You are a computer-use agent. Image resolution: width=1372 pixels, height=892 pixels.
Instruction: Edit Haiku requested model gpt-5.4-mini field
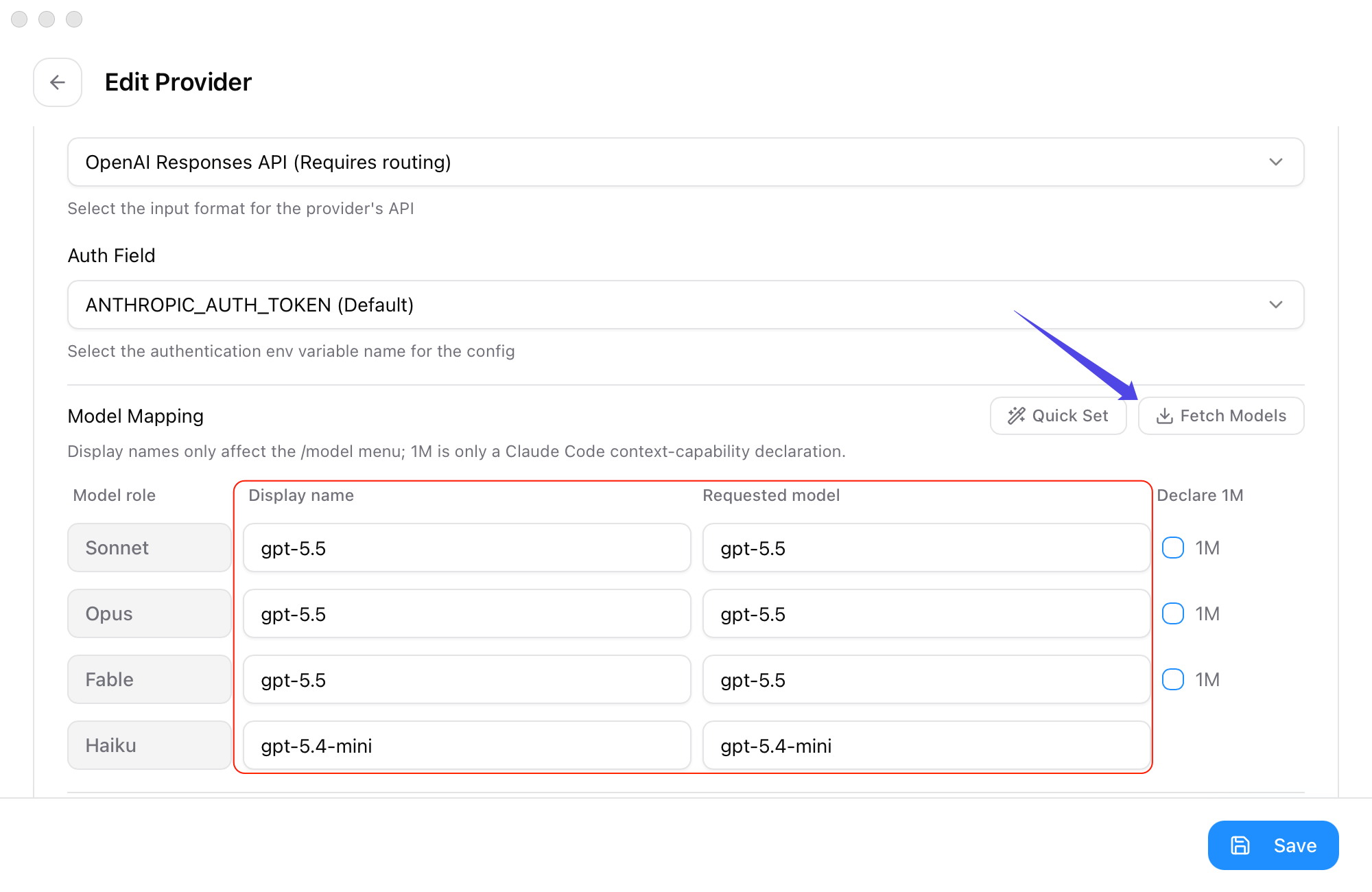coord(926,745)
